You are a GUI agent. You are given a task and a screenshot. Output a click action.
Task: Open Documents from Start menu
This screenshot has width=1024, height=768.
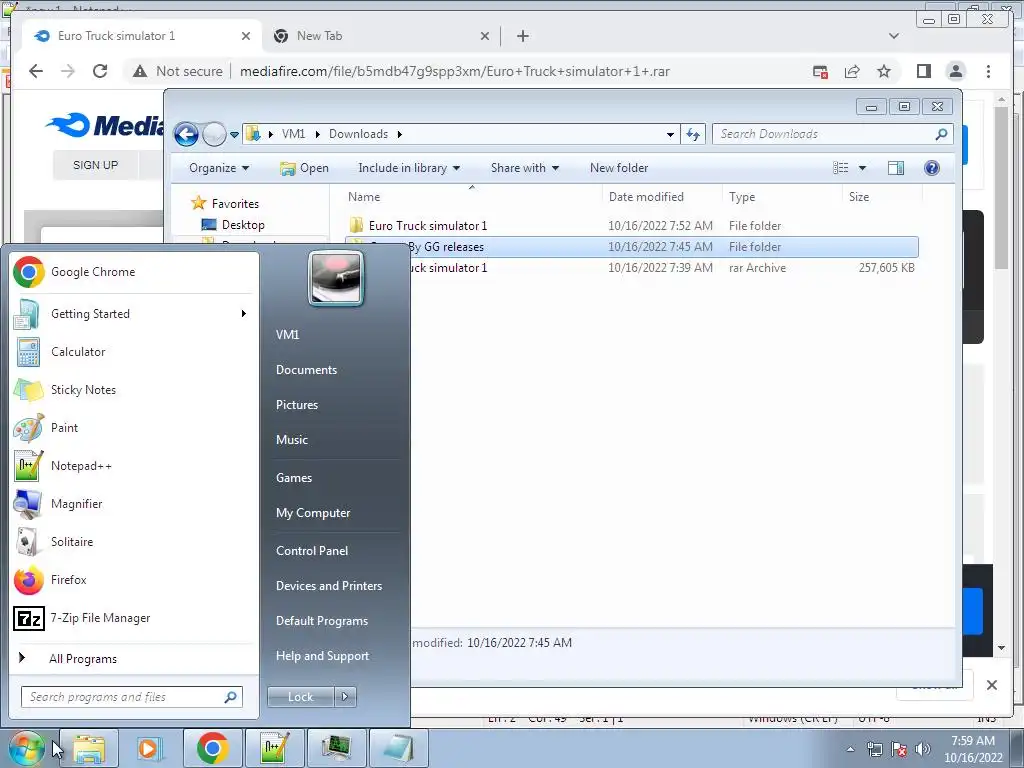pyautogui.click(x=306, y=370)
